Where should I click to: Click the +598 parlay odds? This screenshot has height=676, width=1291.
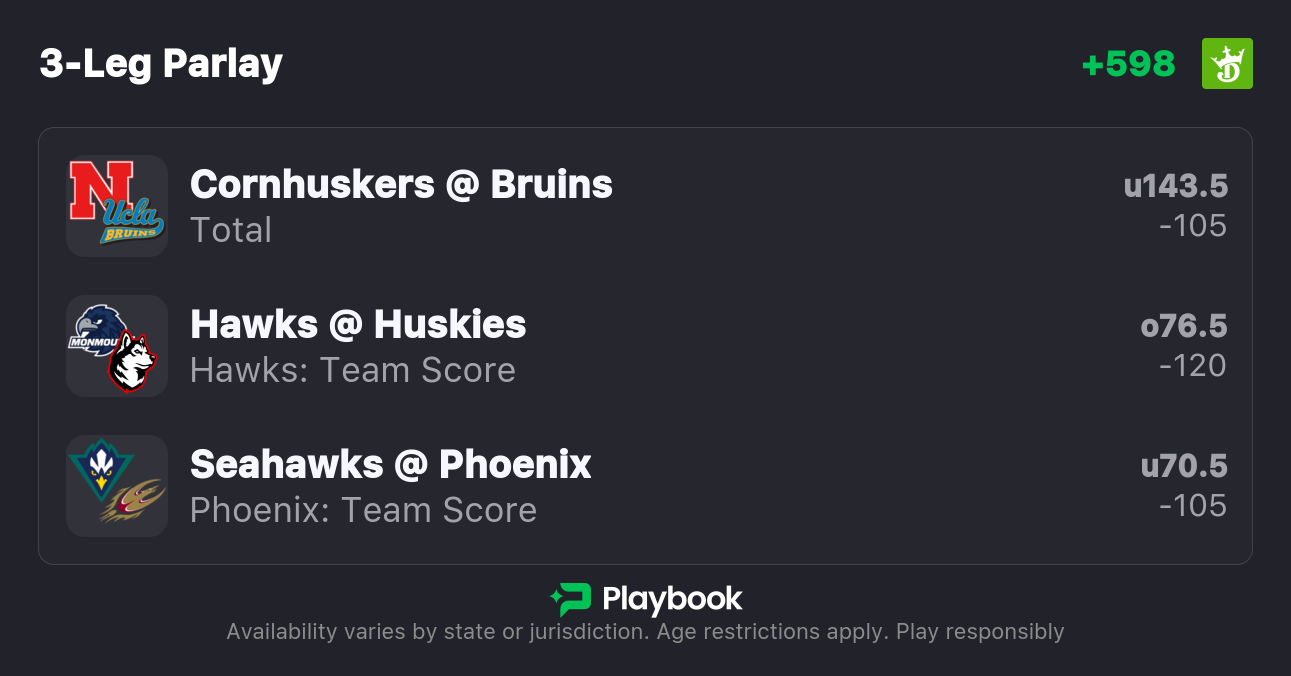pyautogui.click(x=1128, y=64)
